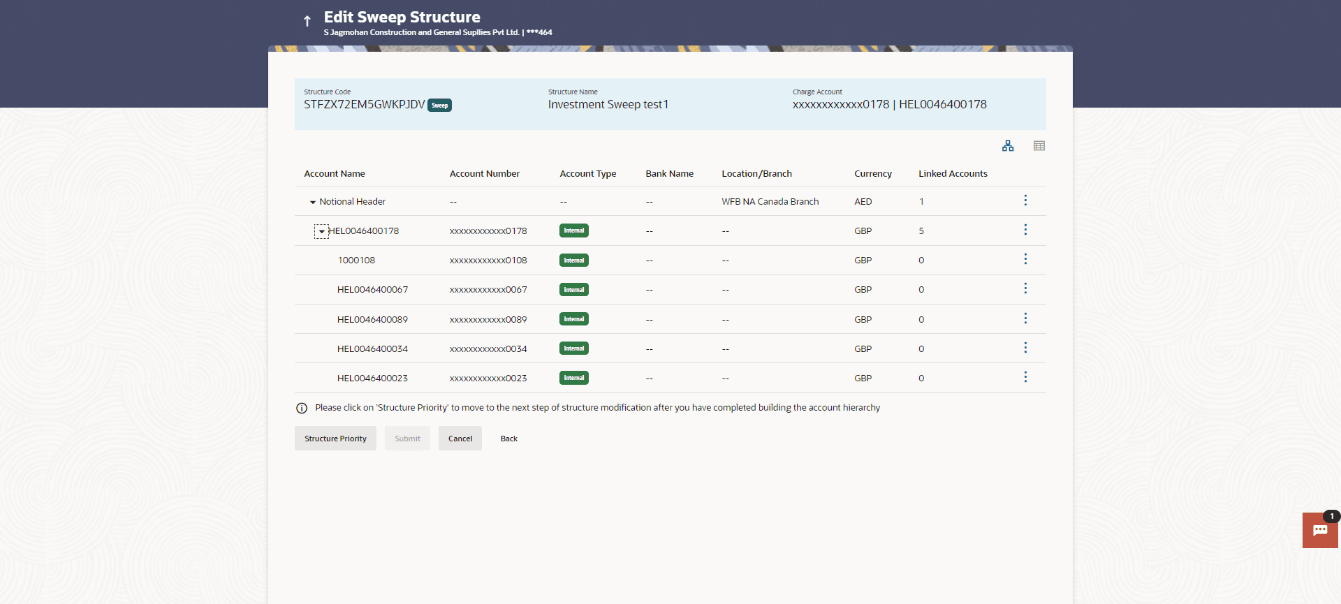Image resolution: width=1341 pixels, height=604 pixels.
Task: Click account number ending 0034
Action: (x=488, y=349)
